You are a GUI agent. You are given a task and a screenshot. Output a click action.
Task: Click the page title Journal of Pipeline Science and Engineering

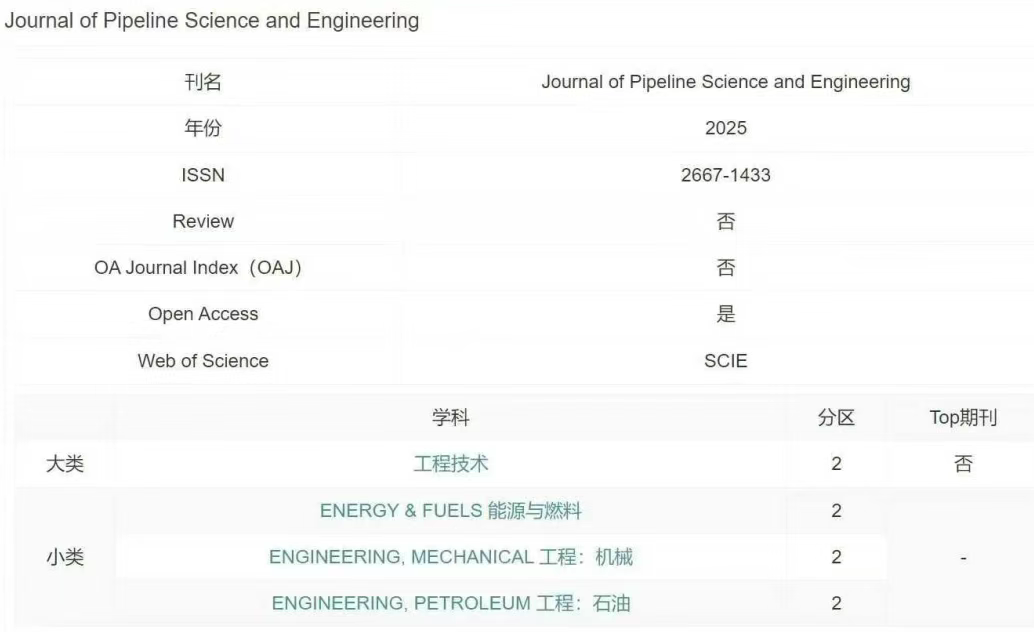[212, 20]
